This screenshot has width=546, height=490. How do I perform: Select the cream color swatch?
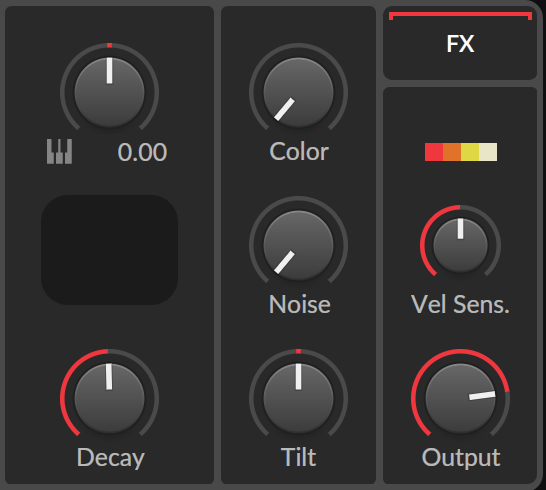pyautogui.click(x=488, y=152)
